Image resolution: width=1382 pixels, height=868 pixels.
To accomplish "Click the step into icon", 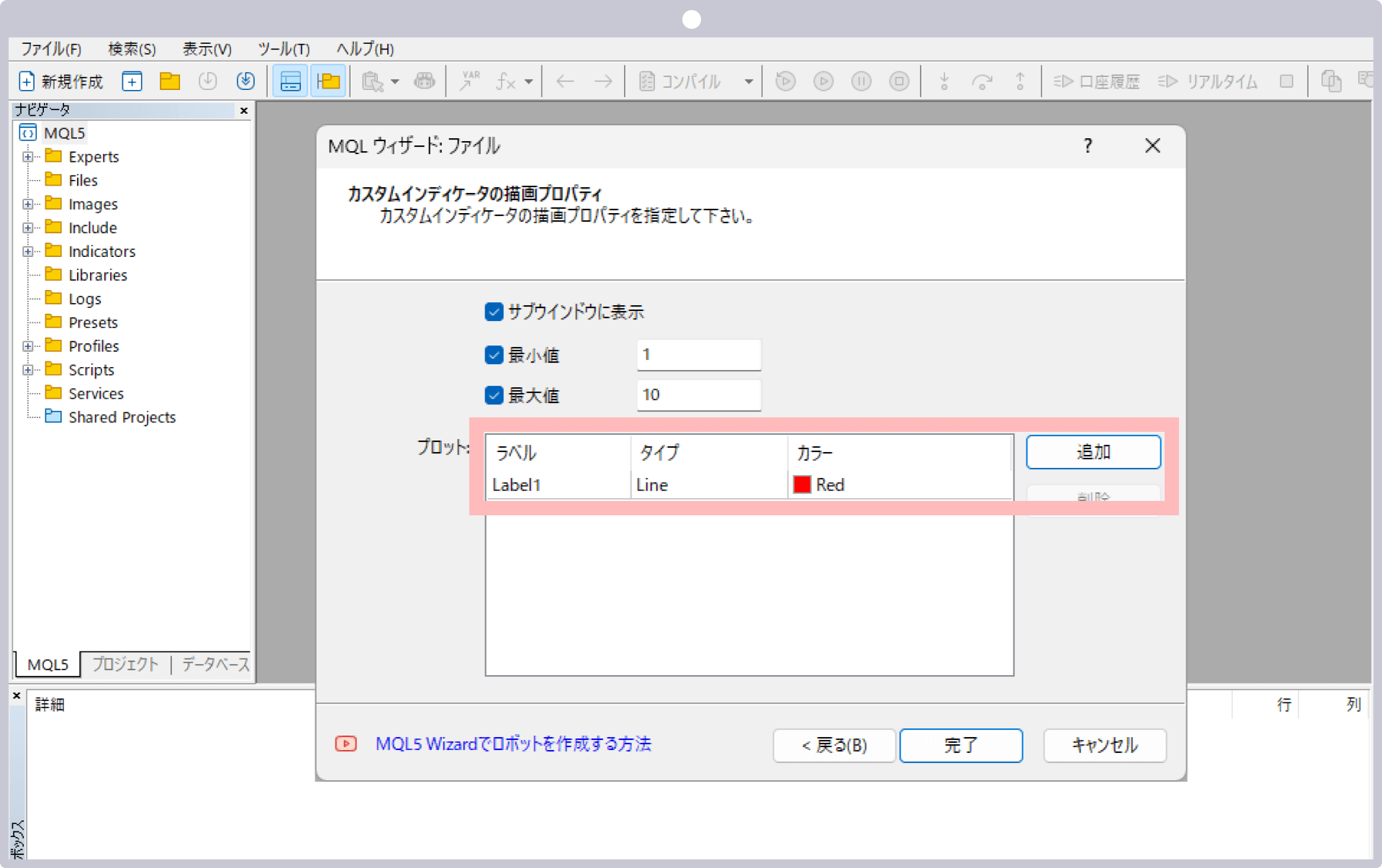I will click(944, 81).
